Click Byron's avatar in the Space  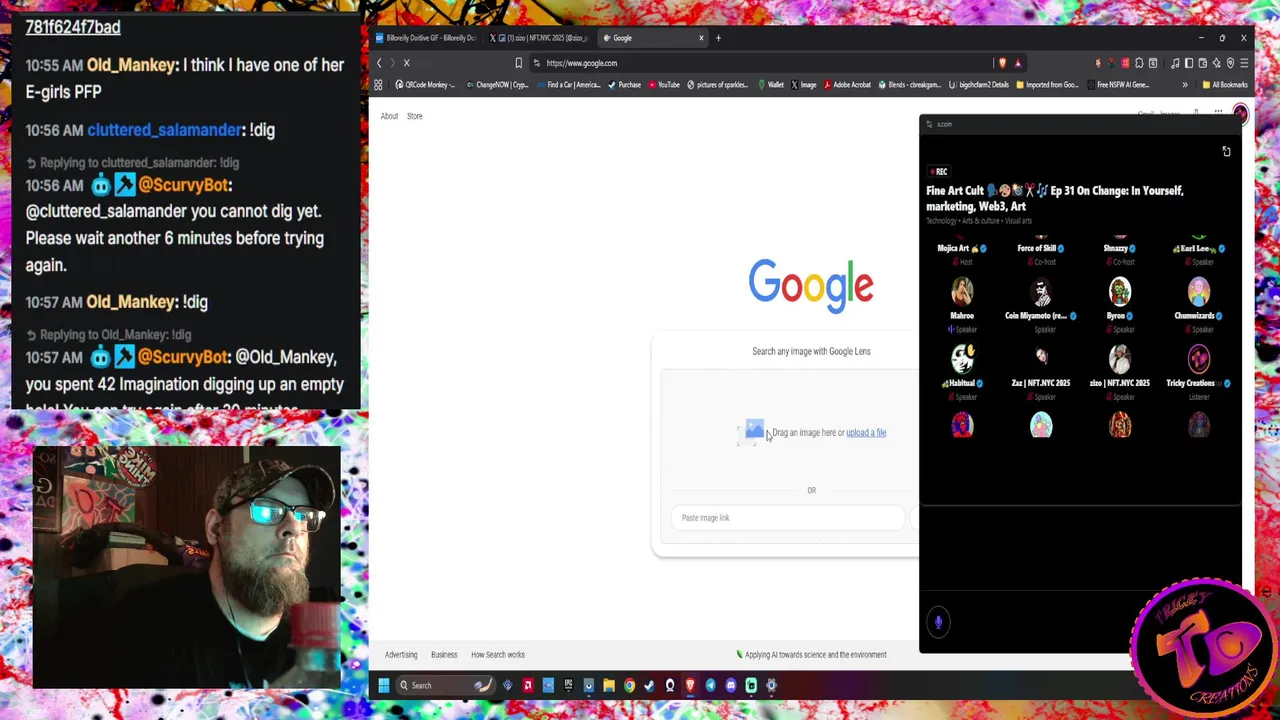[1120, 291]
